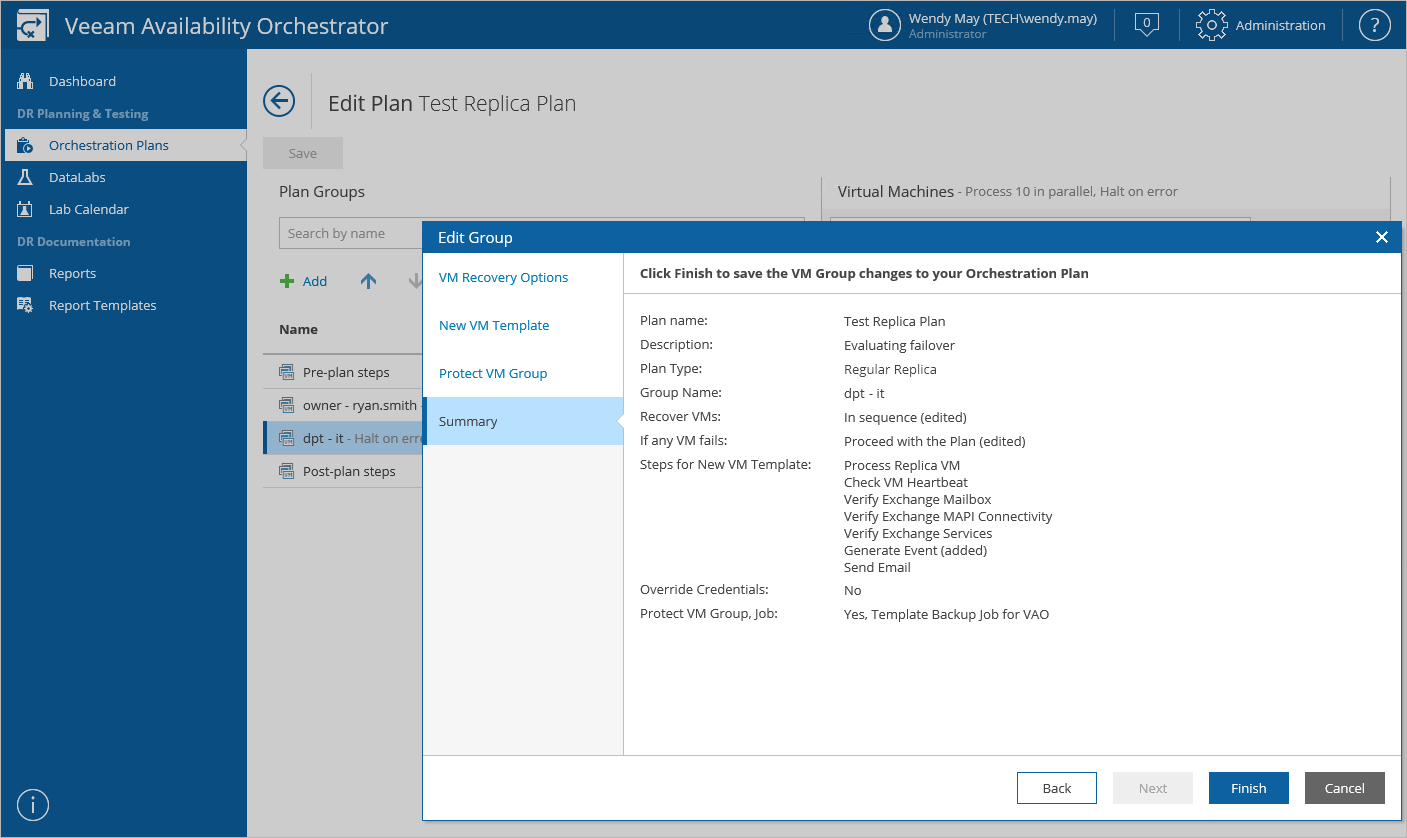Open DataLabs flask icon
This screenshot has width=1407, height=838.
26,177
